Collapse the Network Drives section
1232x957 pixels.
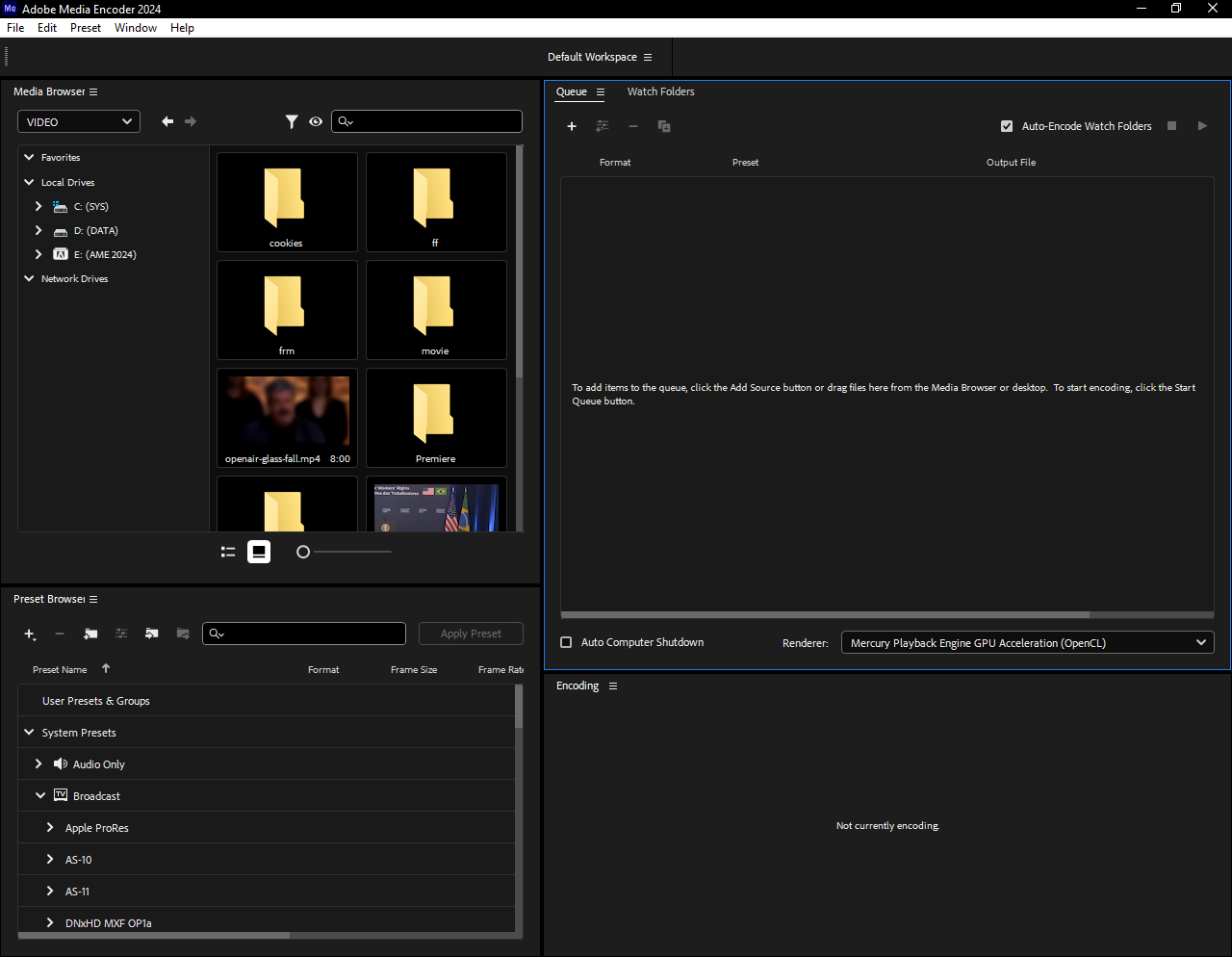pyautogui.click(x=30, y=278)
